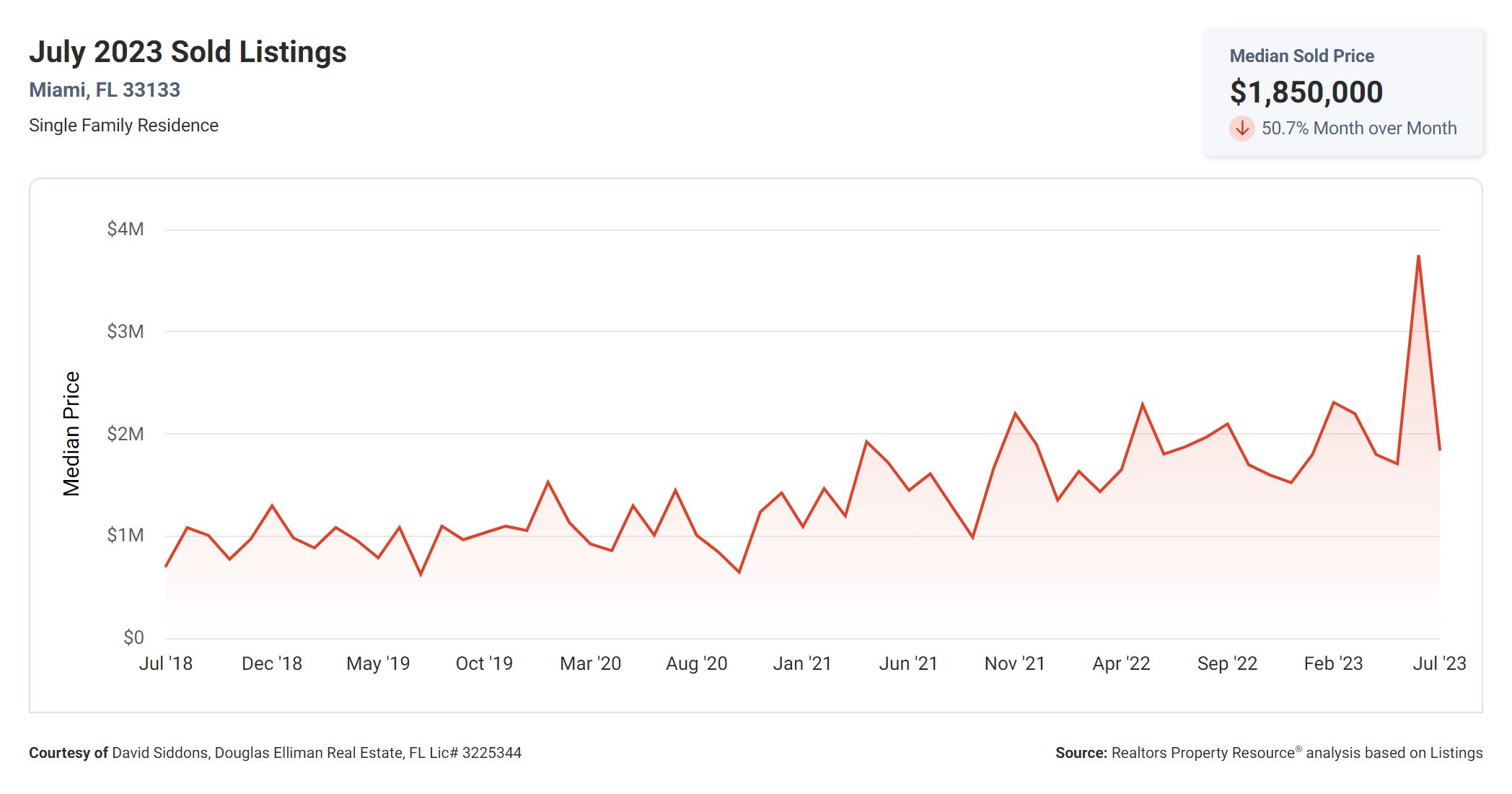
Task: Click the '50.7% Month over Month' text
Action: [1359, 128]
